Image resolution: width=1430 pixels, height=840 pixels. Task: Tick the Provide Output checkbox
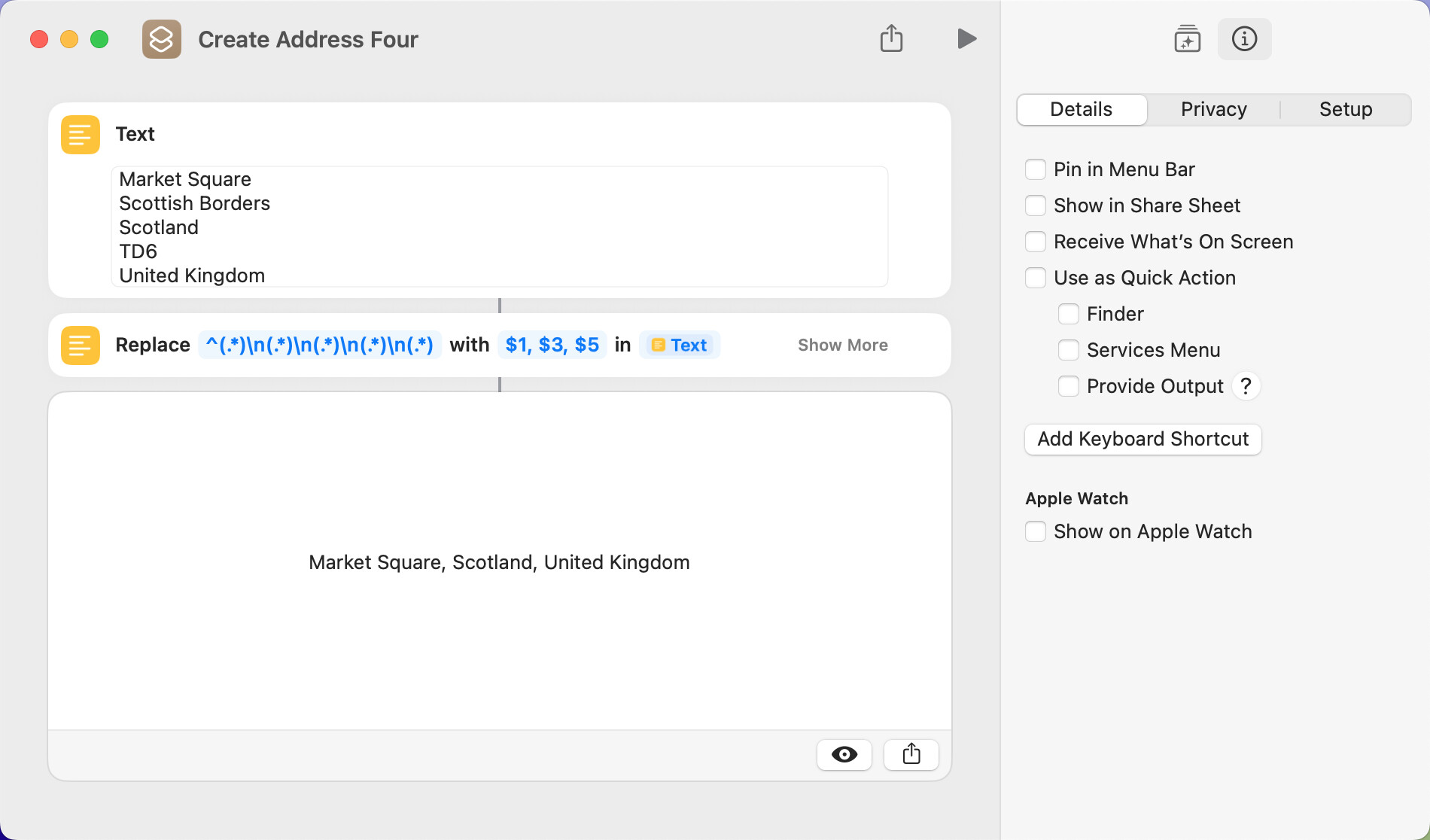pos(1069,386)
